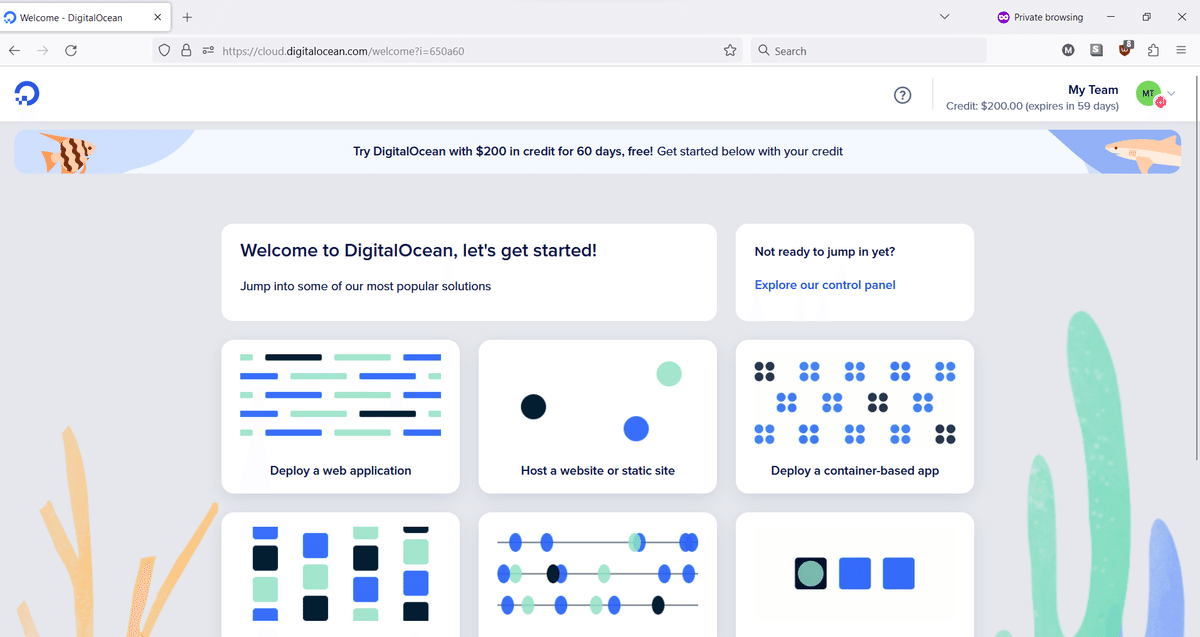Click the browser forward arrow
The height and width of the screenshot is (637, 1200).
pos(42,50)
